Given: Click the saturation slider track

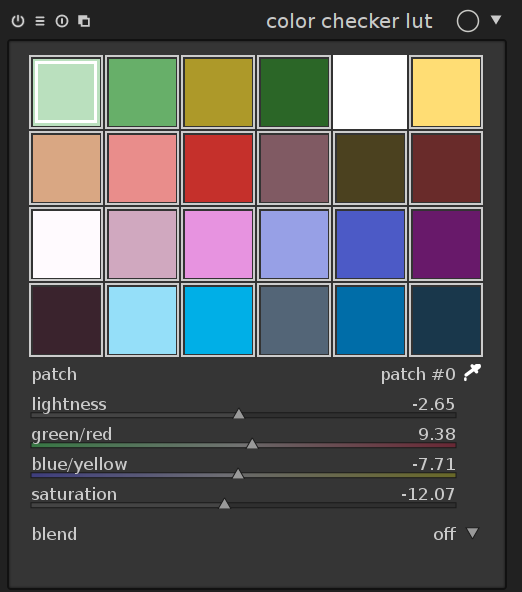Looking at the screenshot, I should click(244, 505).
